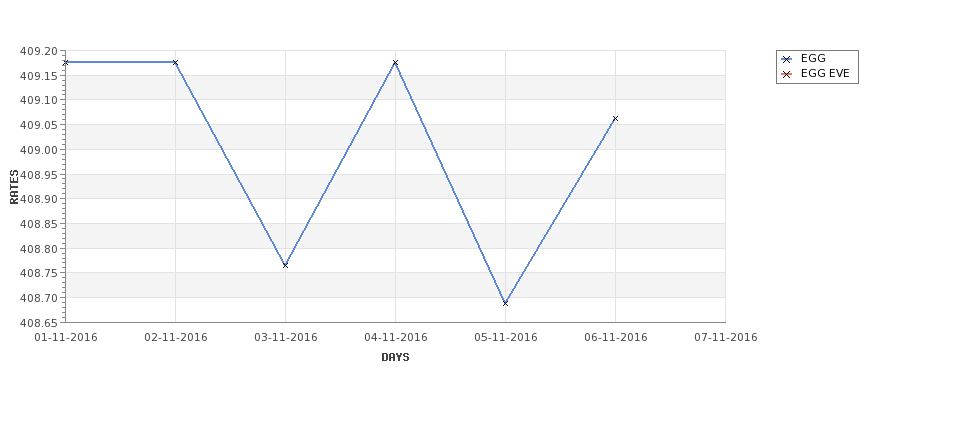
Task: Select the data point at 02-11-2016
Action: click(x=175, y=62)
